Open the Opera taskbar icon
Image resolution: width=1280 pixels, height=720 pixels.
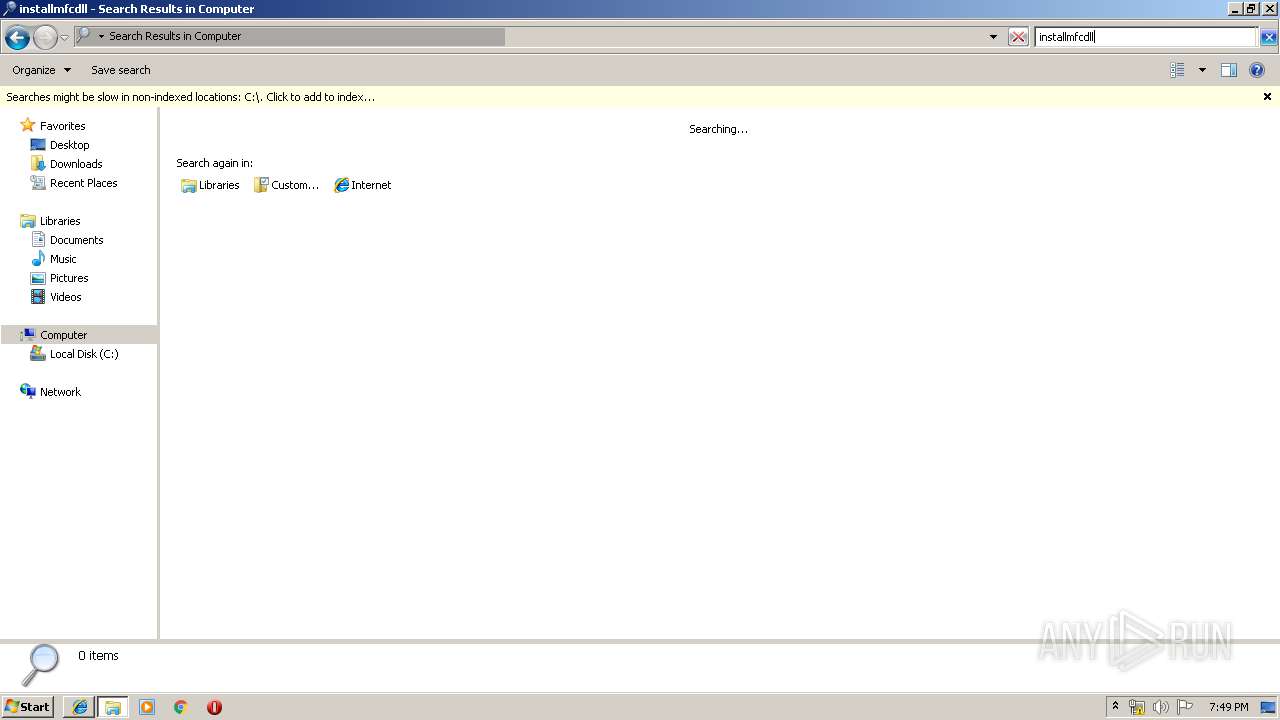coord(214,707)
